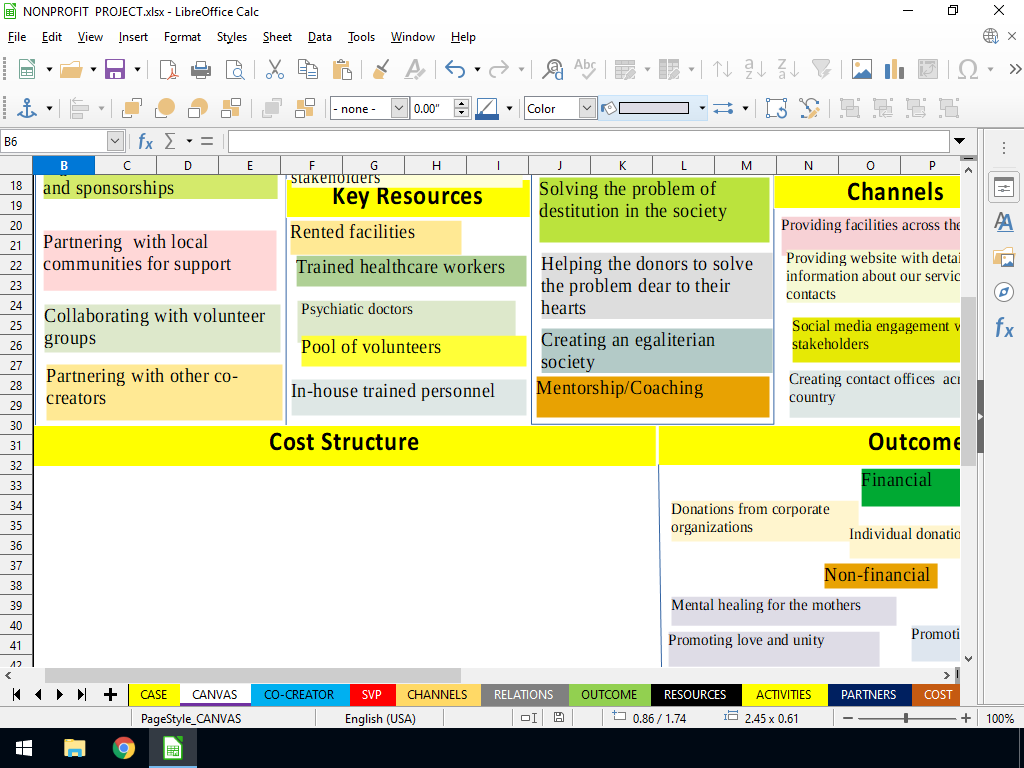The image size is (1024, 768).
Task: Open the Undo history dropdown arrow
Action: [477, 69]
